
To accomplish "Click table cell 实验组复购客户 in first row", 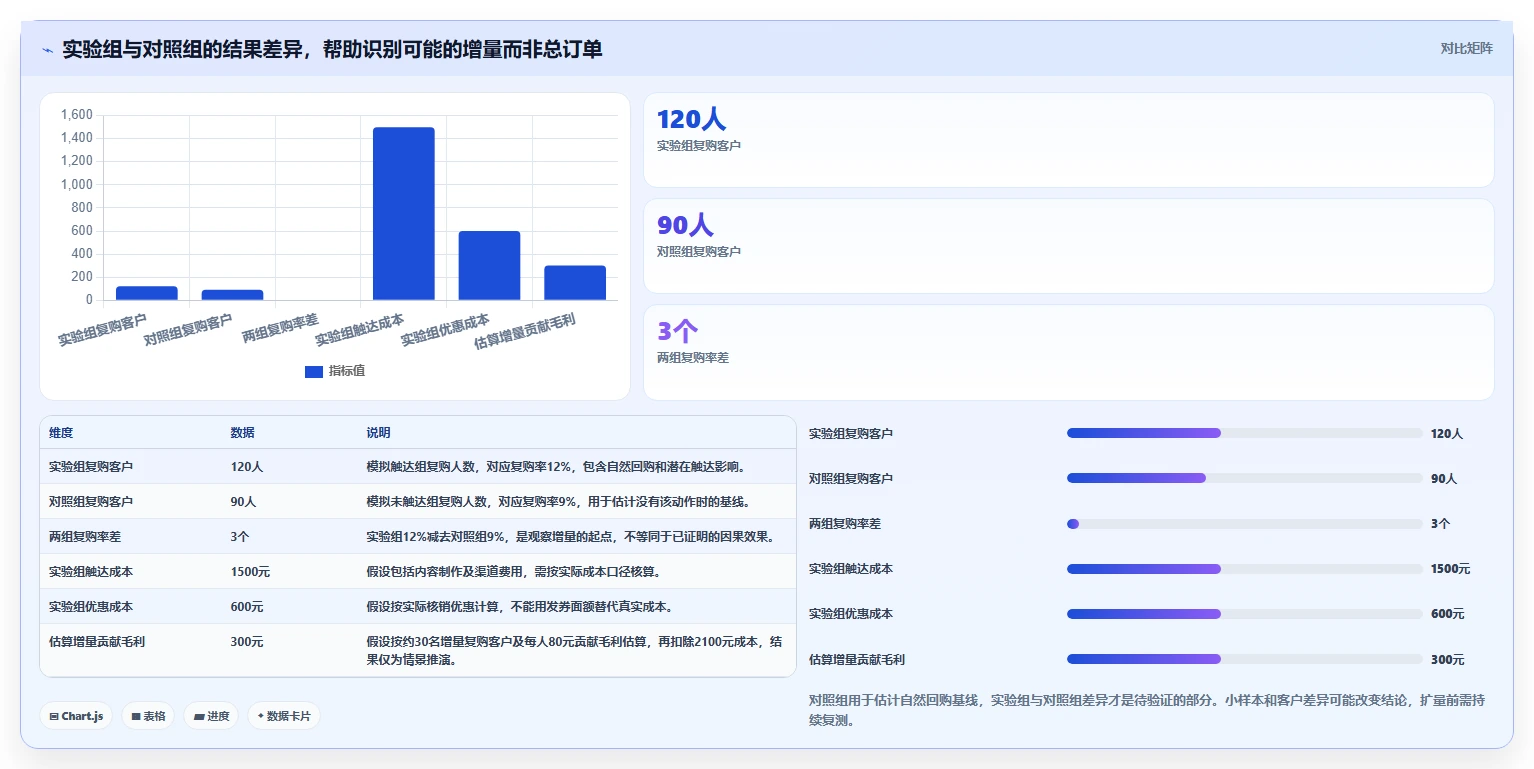I will point(91,467).
